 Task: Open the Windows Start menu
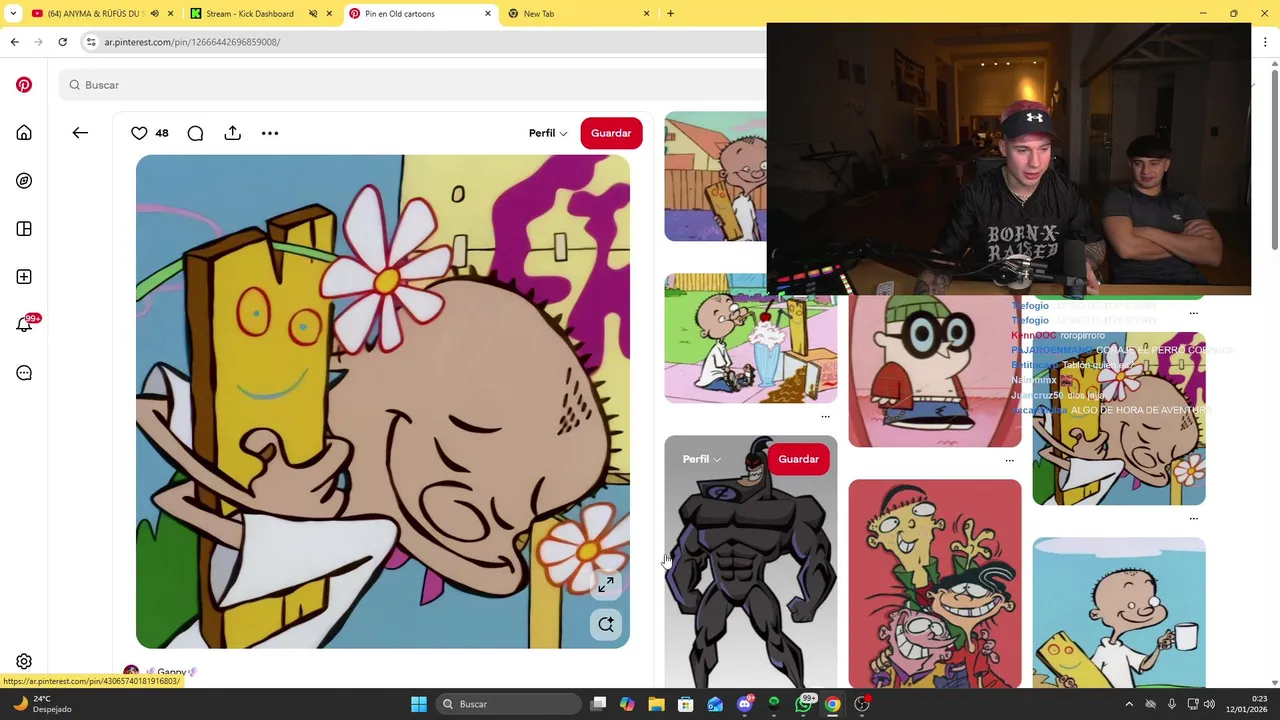419,704
